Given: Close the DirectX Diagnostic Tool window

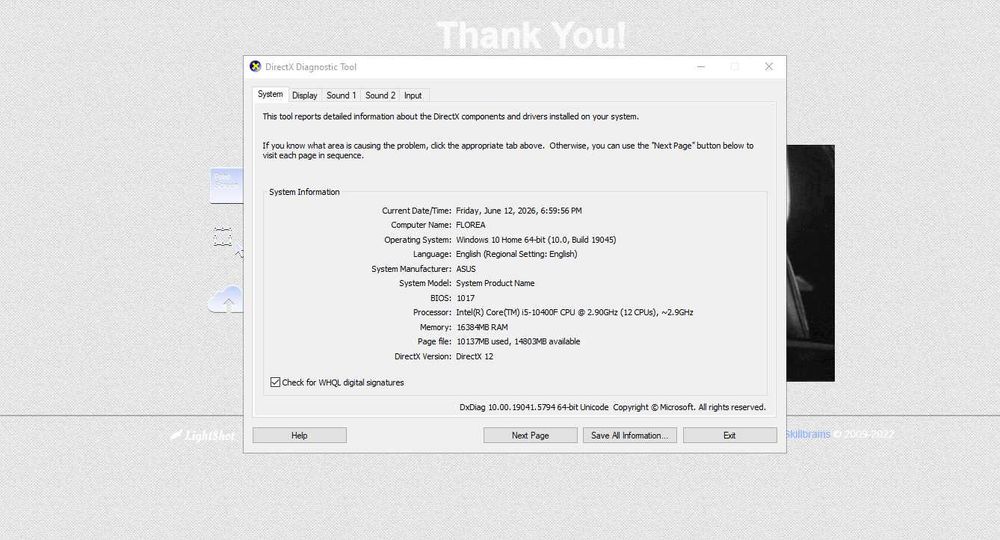Looking at the screenshot, I should click(x=768, y=66).
